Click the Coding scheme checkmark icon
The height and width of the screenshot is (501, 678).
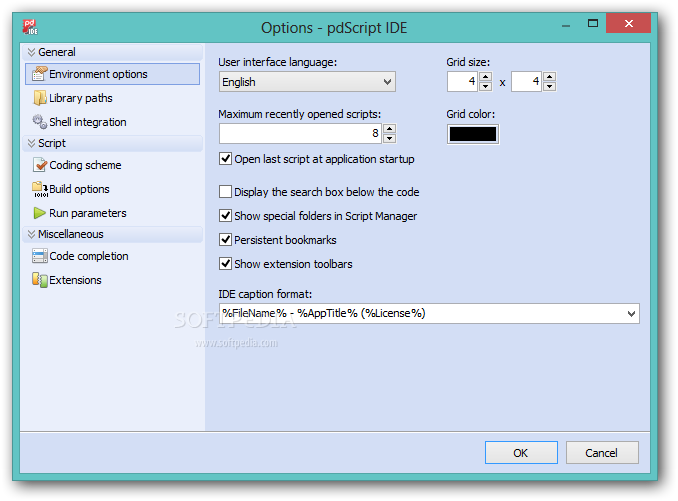40,165
